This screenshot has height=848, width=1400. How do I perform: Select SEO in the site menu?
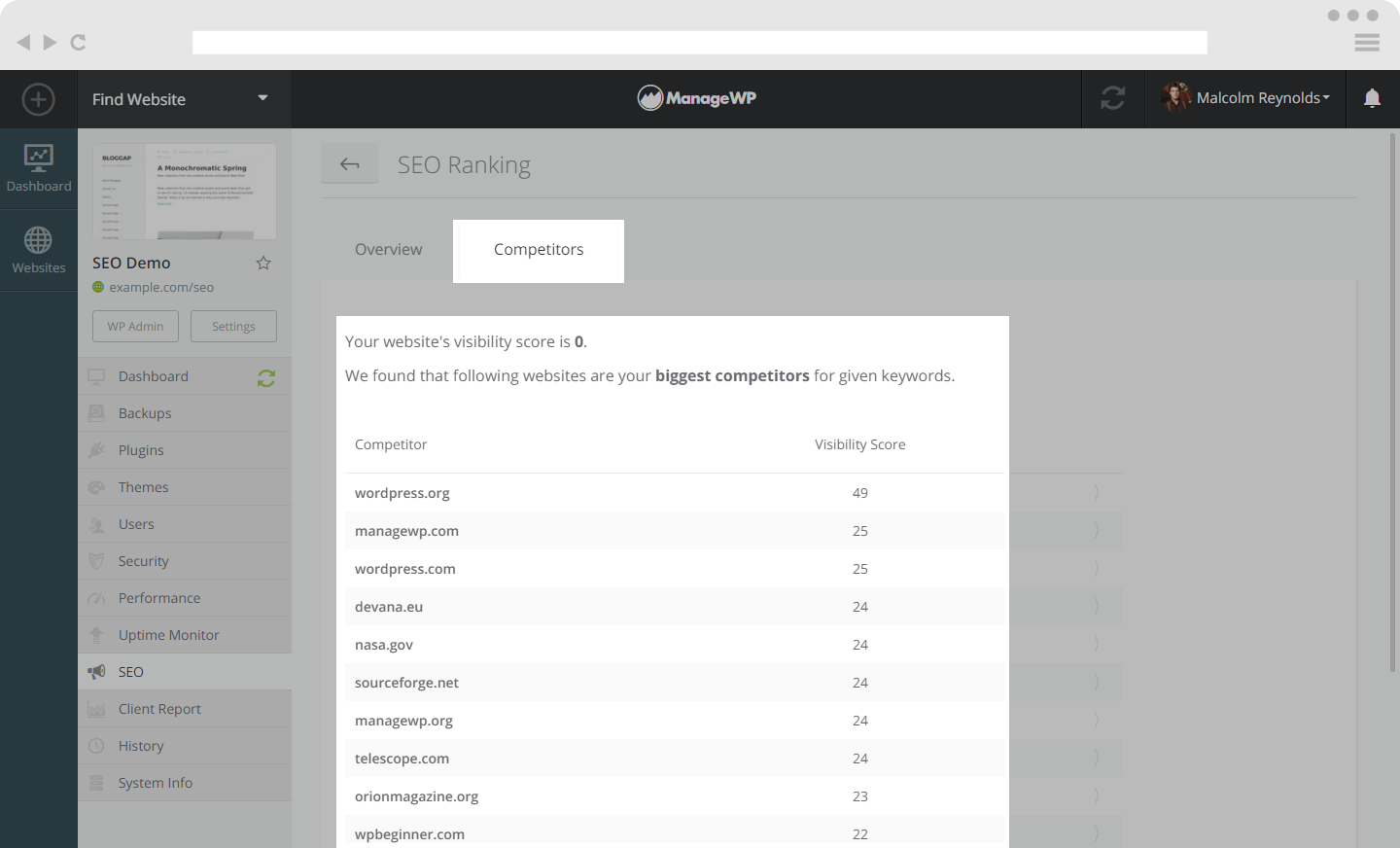[185, 672]
